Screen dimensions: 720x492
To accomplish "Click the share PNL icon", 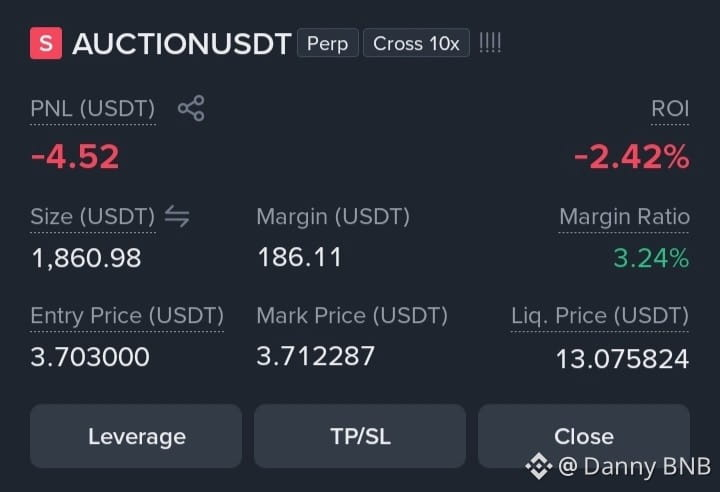I will click(x=191, y=108).
